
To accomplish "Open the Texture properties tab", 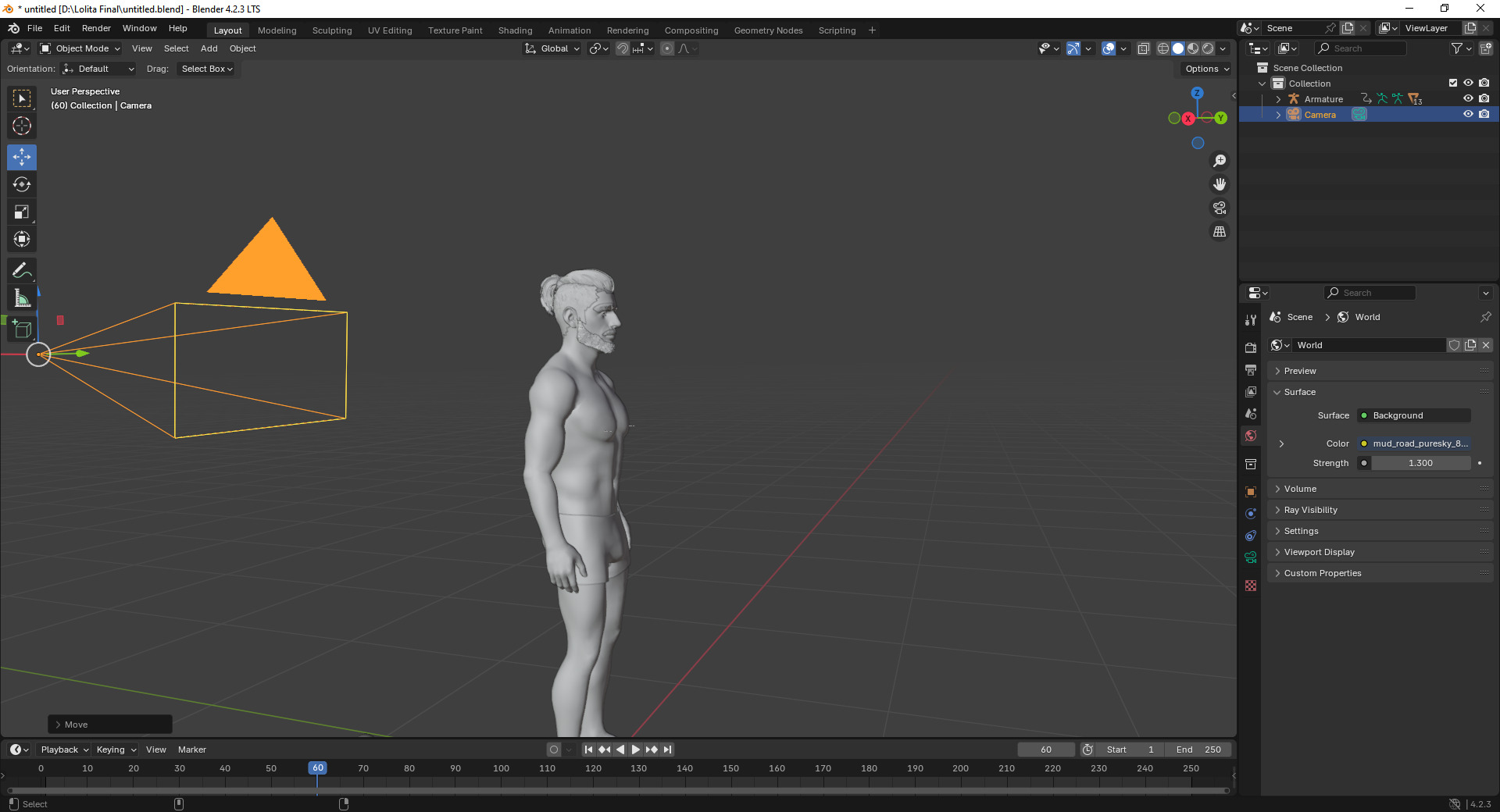I will 1251,586.
